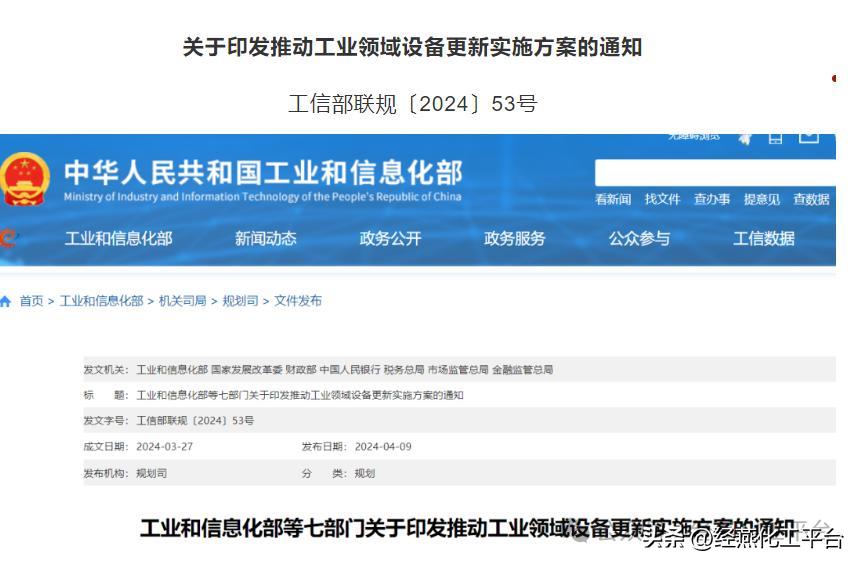
Task: Open the 政务公开 navigation menu
Action: tap(391, 238)
